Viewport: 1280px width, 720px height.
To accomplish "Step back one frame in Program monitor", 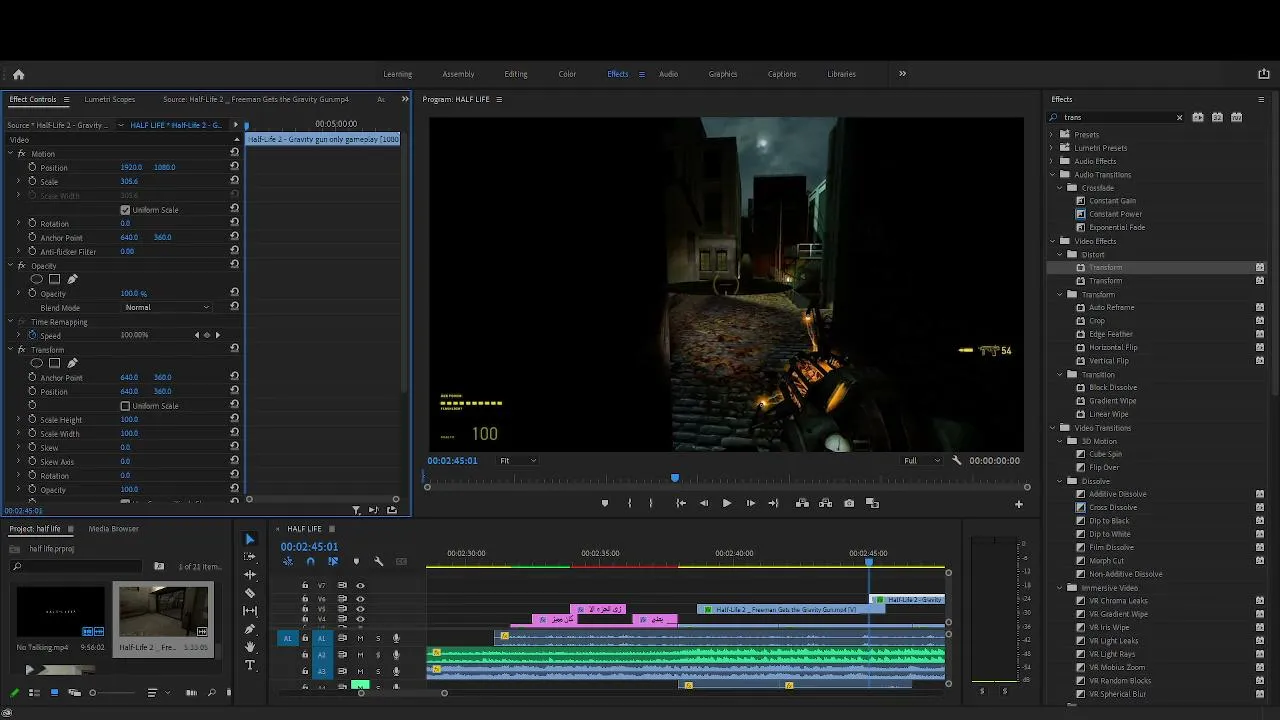I will coord(704,503).
